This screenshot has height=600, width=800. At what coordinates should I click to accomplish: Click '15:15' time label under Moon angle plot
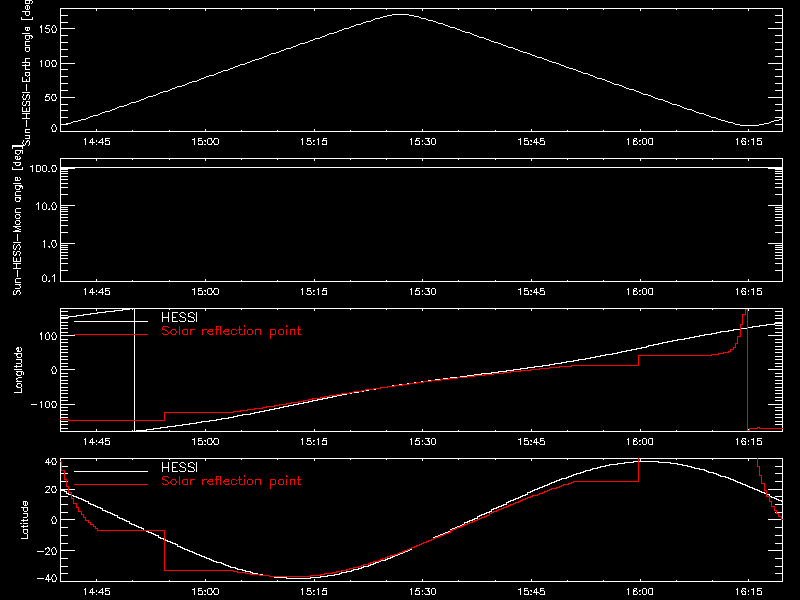(314, 291)
